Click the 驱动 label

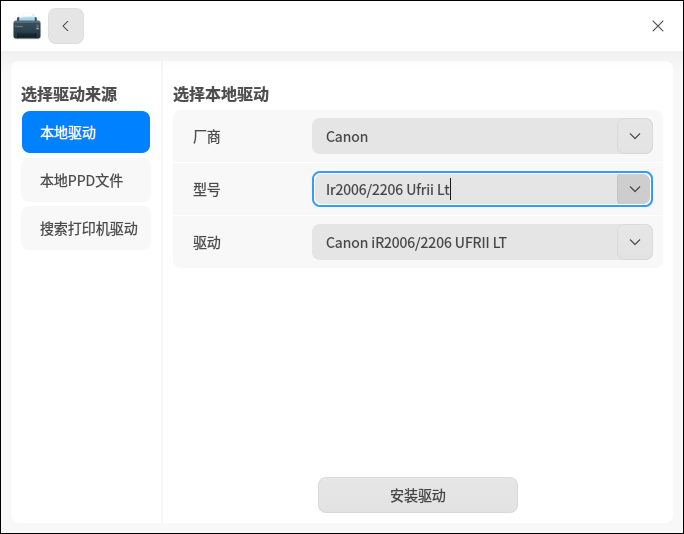coord(207,243)
